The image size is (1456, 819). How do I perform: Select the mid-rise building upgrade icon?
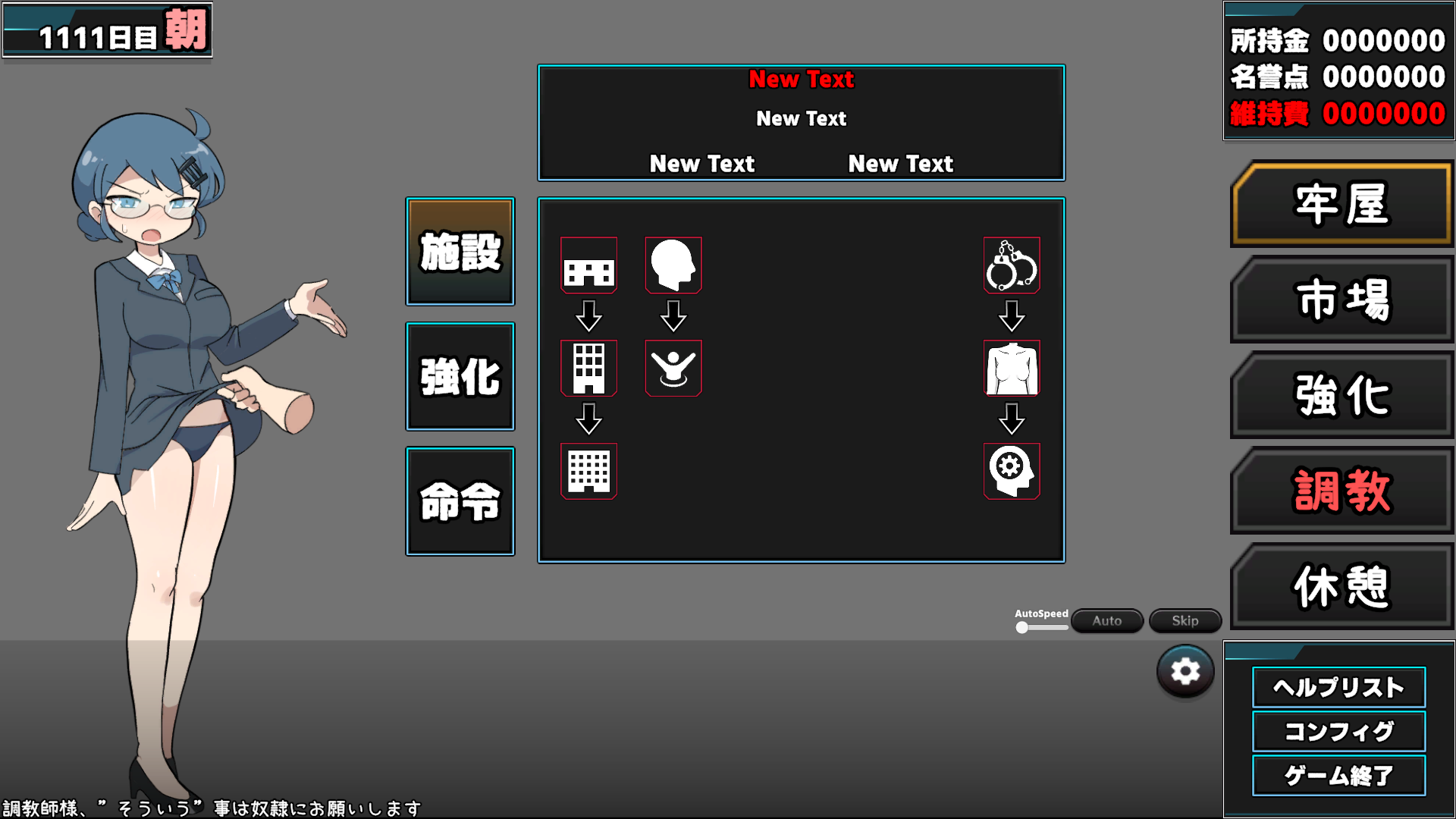point(588,369)
